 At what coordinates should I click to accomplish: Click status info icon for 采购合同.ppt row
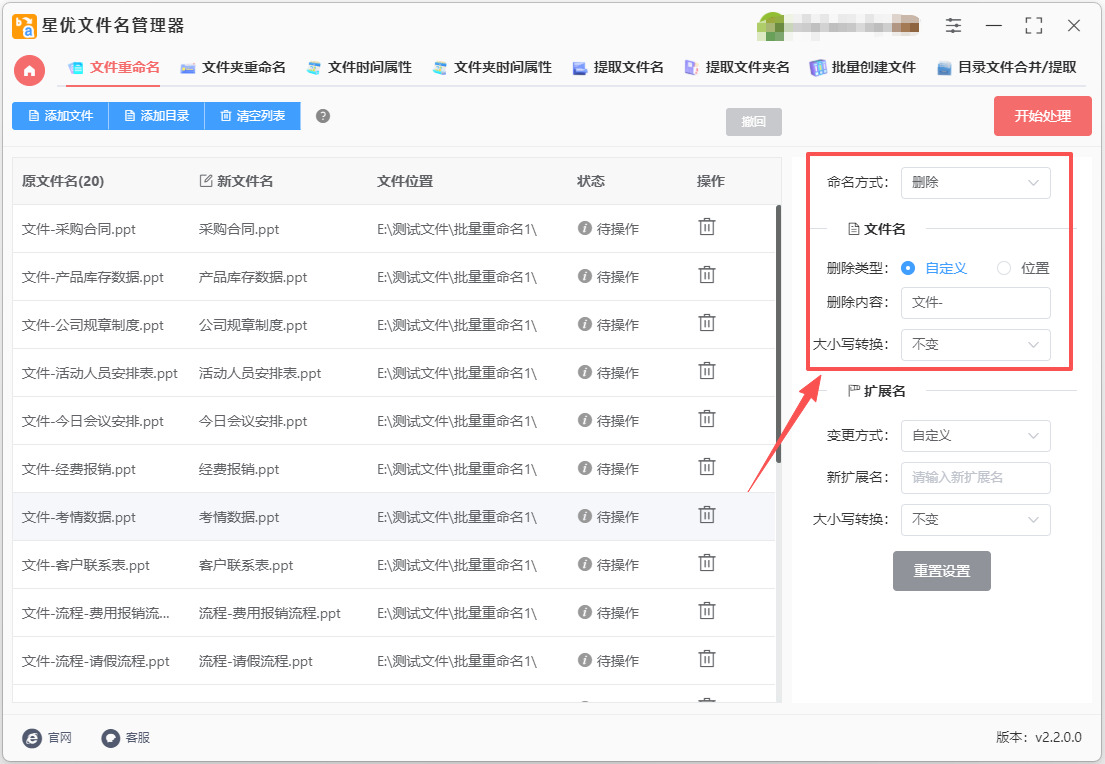click(x=584, y=228)
